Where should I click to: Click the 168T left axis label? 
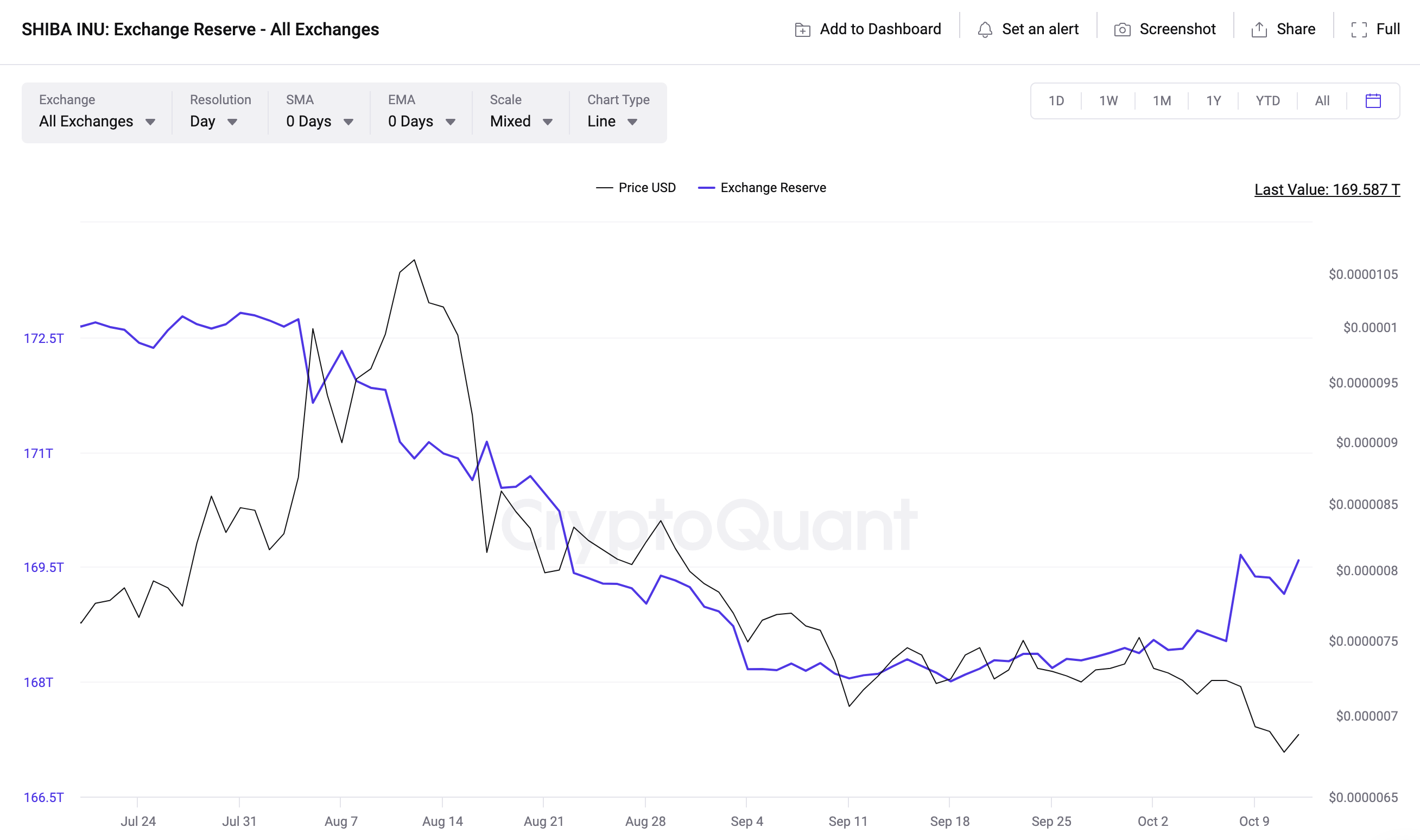pyautogui.click(x=38, y=682)
